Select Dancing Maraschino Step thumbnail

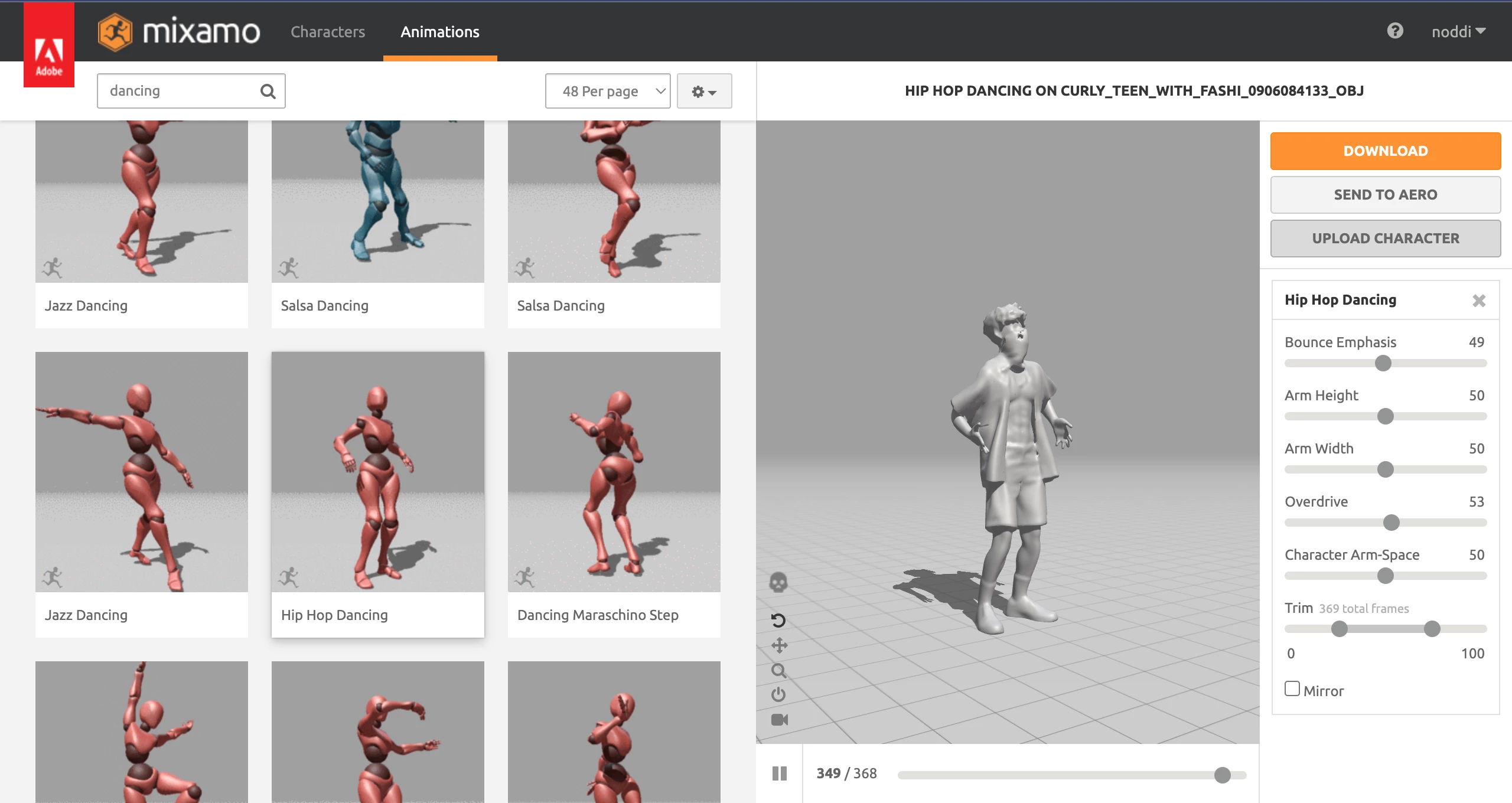[x=614, y=472]
